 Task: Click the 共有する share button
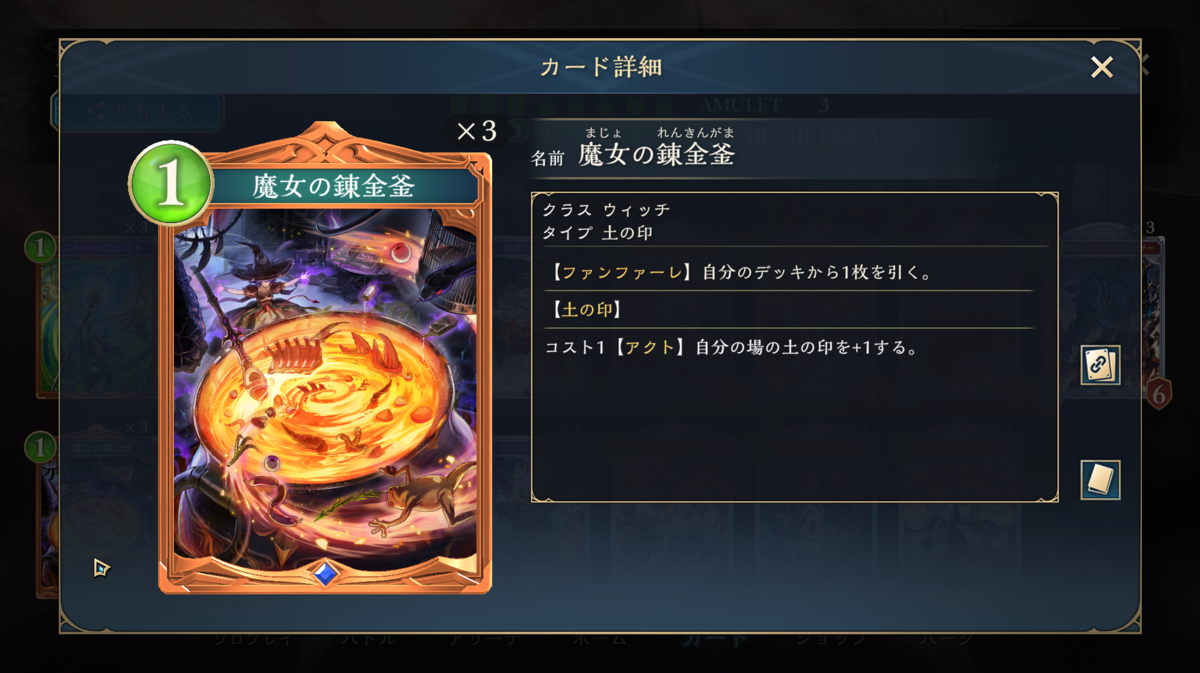(137, 112)
